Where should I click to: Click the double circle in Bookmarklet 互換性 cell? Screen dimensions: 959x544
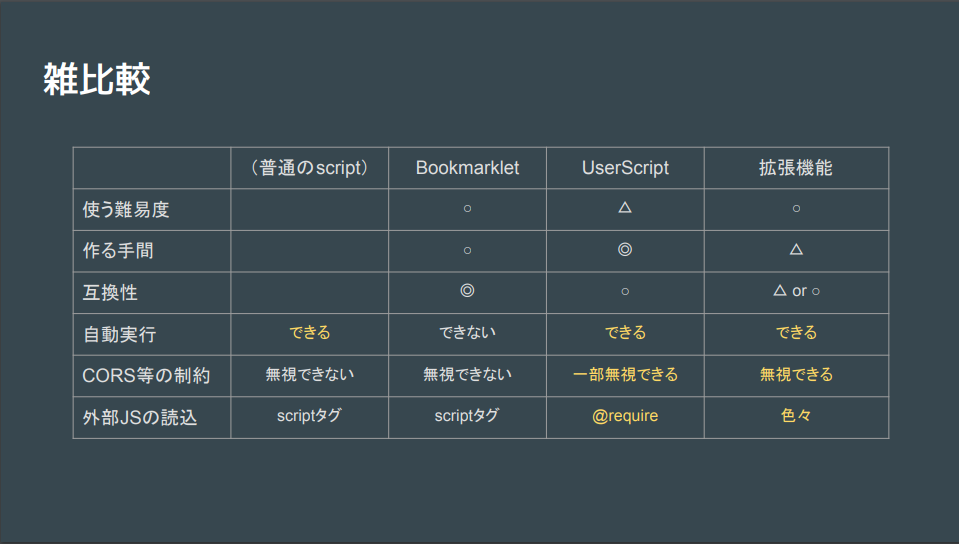pyautogui.click(x=467, y=291)
